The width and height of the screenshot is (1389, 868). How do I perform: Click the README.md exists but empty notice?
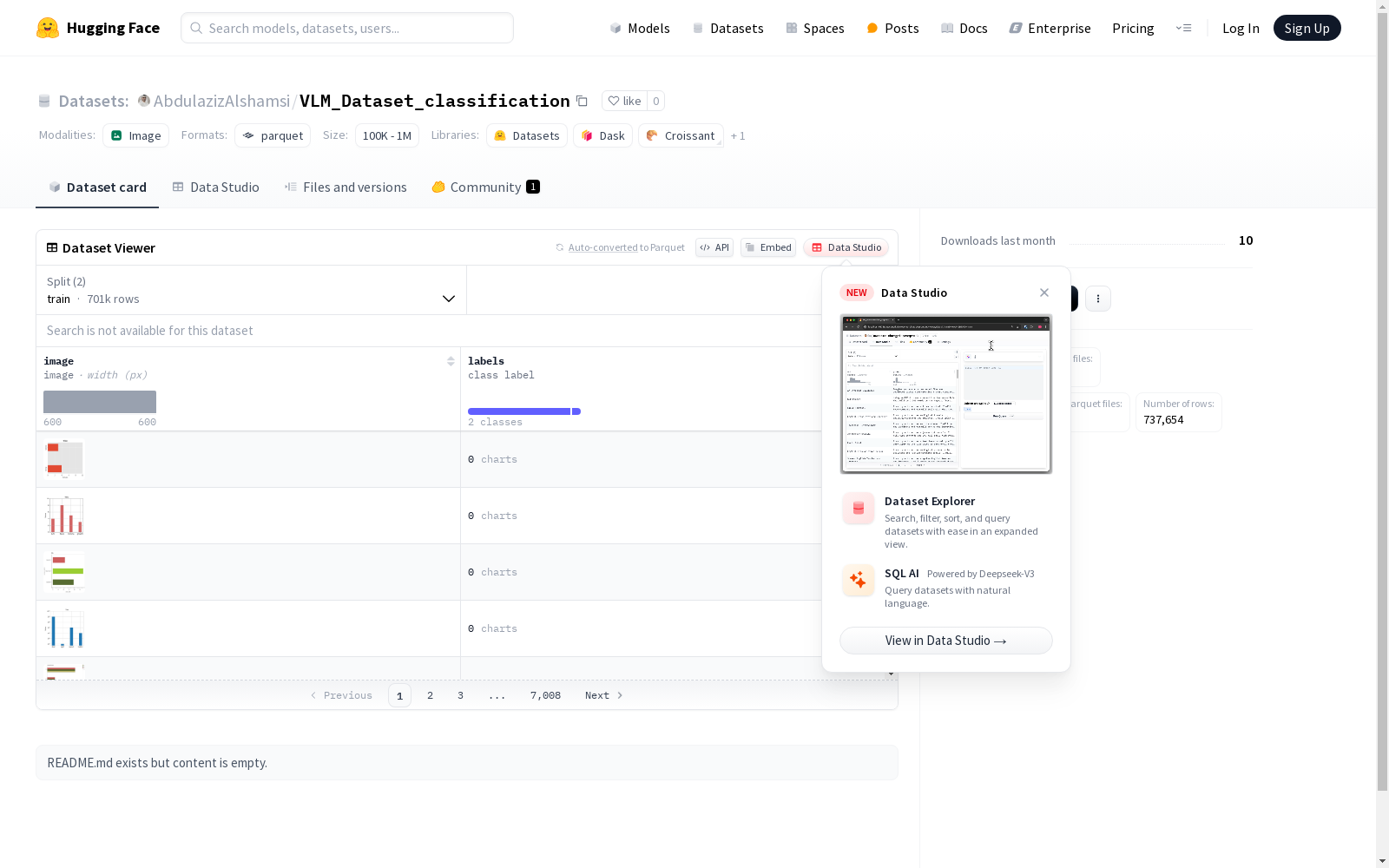click(467, 762)
